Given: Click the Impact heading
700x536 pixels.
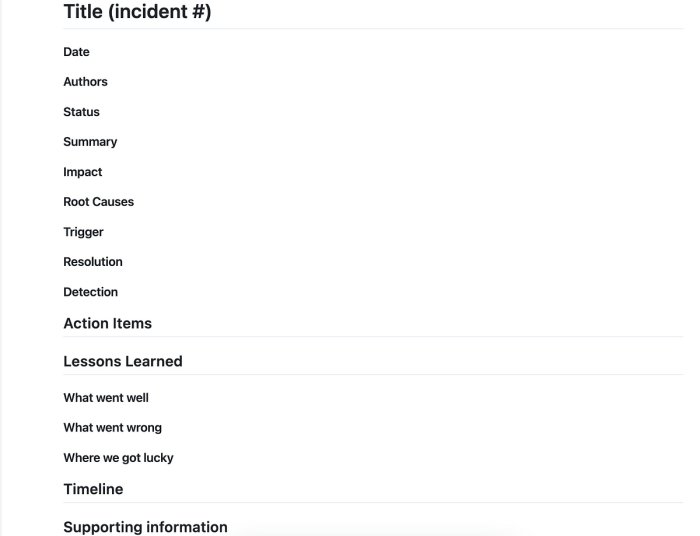Looking at the screenshot, I should 83,172.
